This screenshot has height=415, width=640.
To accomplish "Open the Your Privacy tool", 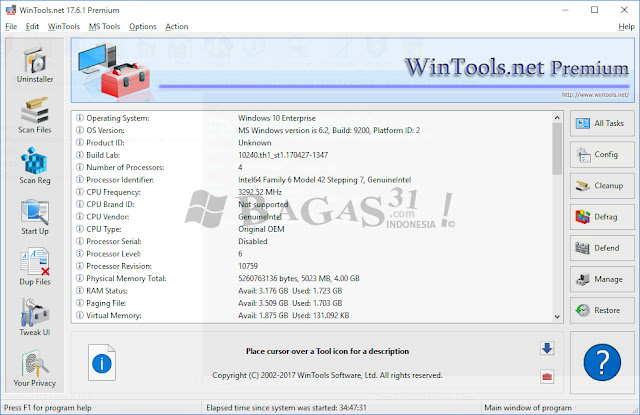I will 35,368.
